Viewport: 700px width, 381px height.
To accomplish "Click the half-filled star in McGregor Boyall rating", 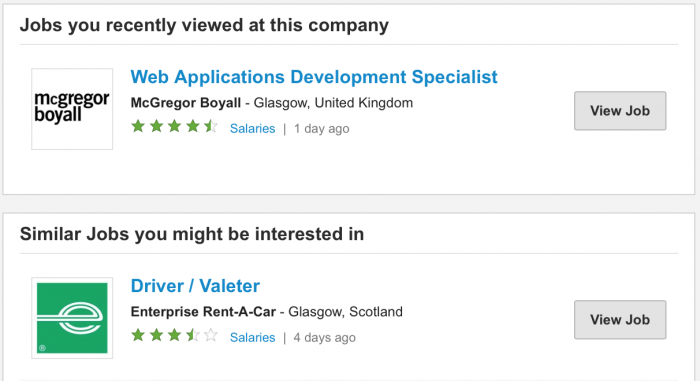I will pyautogui.click(x=211, y=126).
